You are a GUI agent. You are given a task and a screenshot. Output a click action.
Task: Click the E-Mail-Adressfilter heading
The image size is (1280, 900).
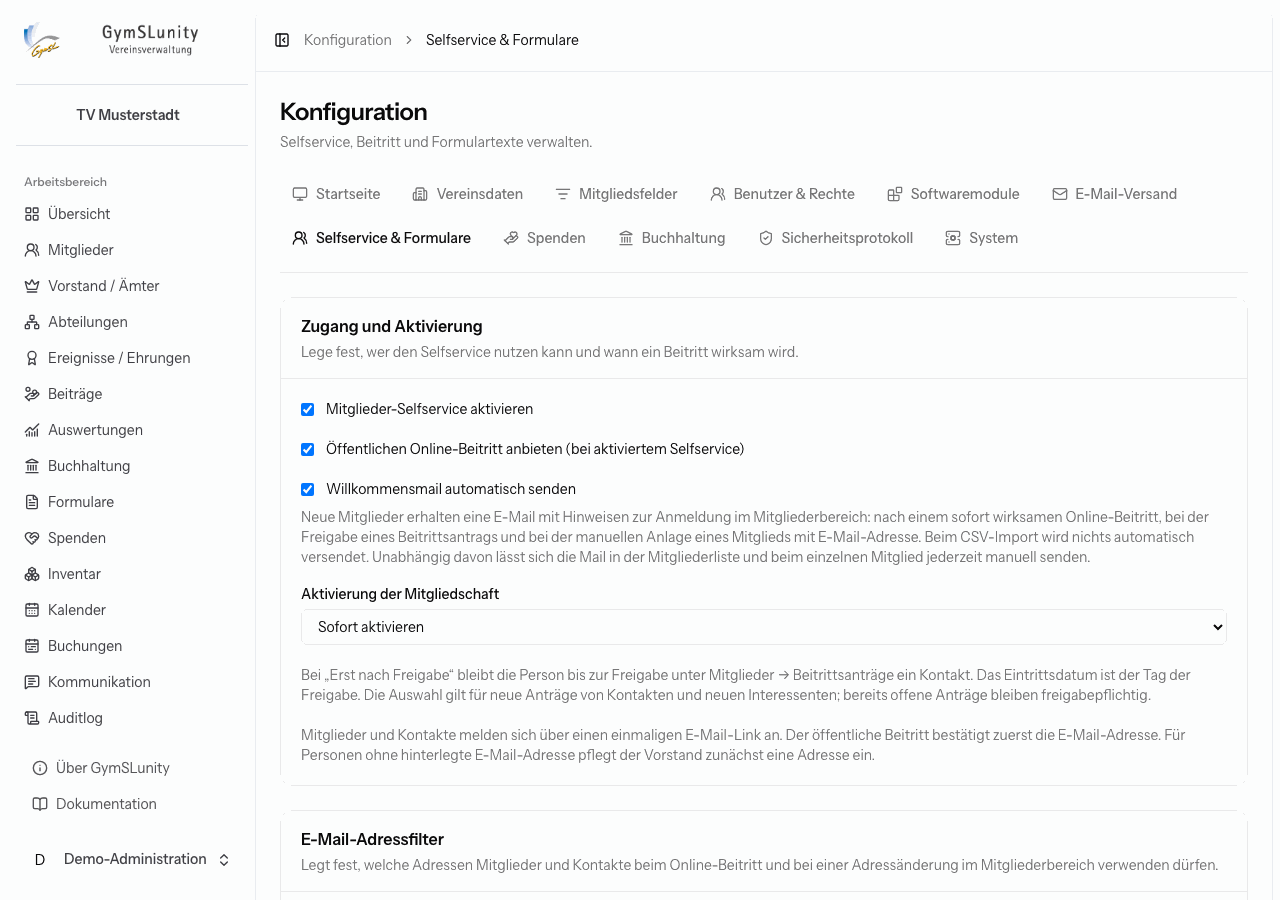click(x=372, y=839)
